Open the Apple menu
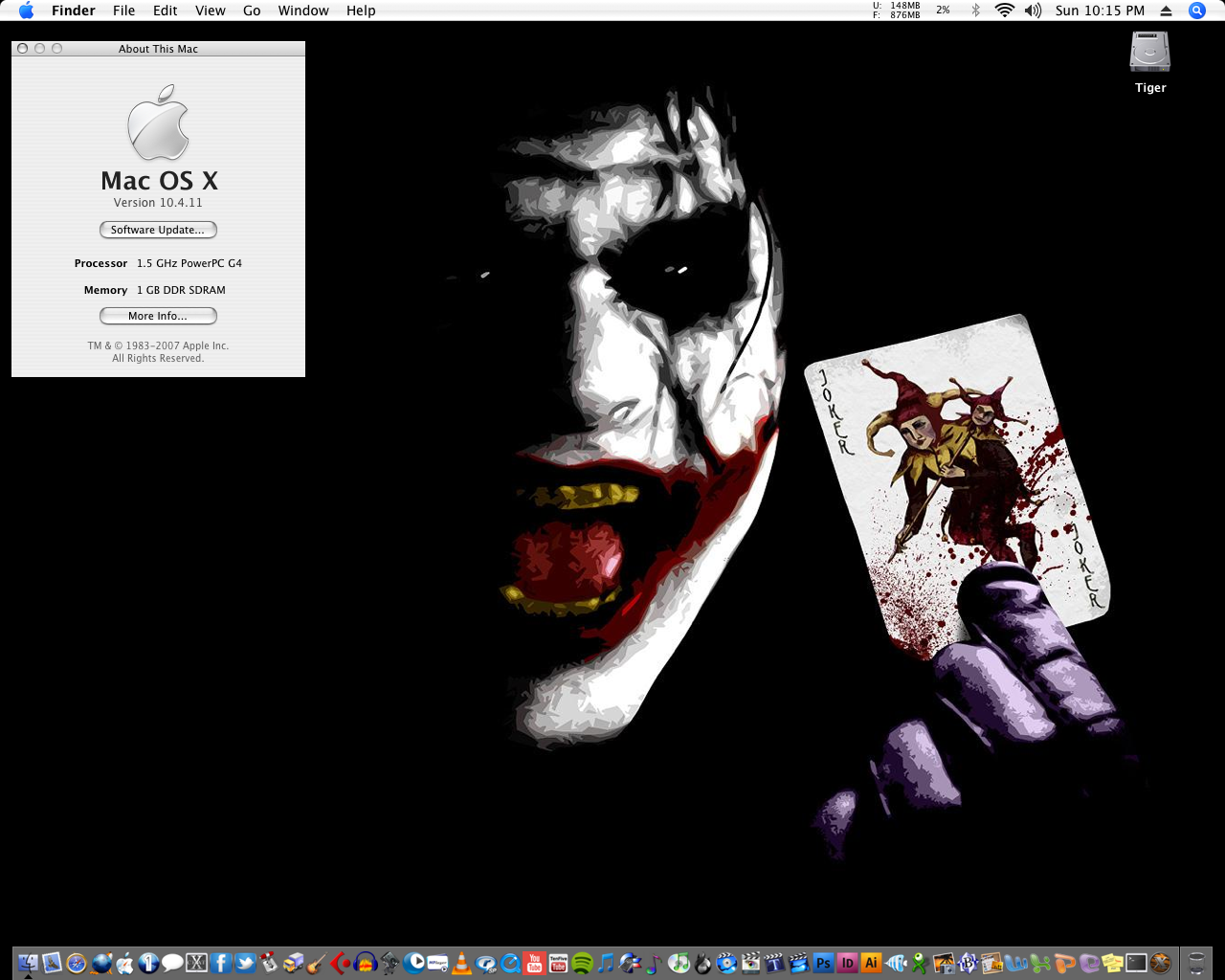Screen dimensions: 1225x980 tap(26, 11)
